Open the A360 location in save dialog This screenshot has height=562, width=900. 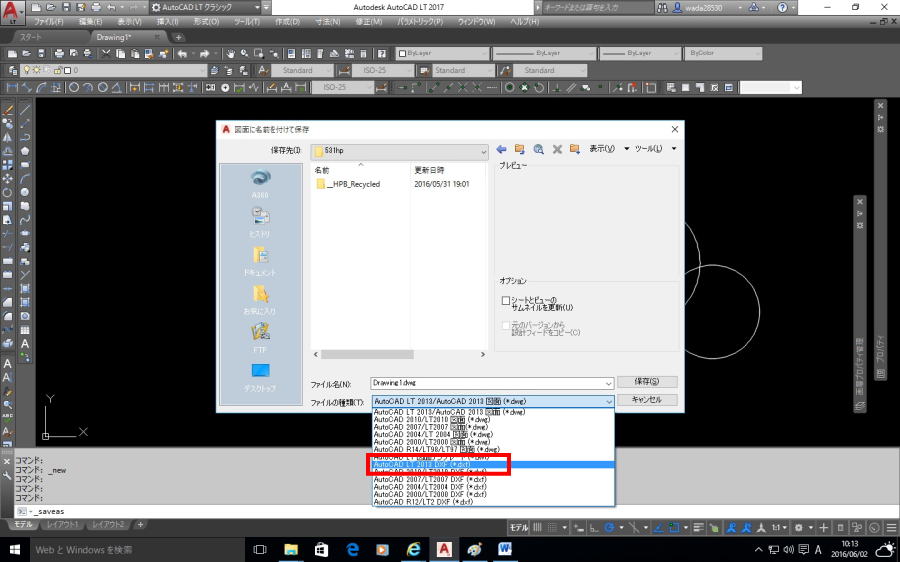pos(260,184)
